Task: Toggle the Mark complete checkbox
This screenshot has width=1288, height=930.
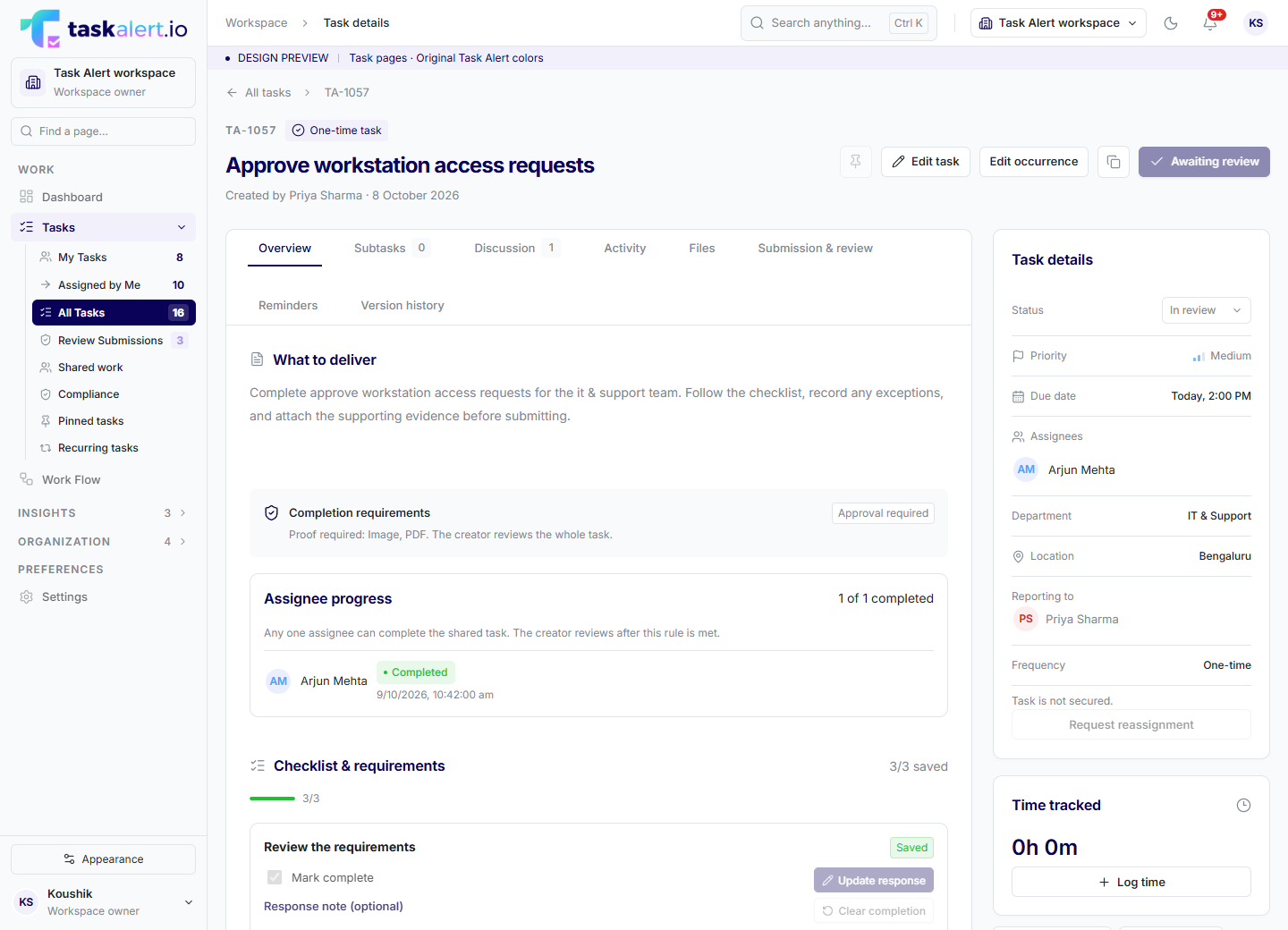Action: [275, 878]
